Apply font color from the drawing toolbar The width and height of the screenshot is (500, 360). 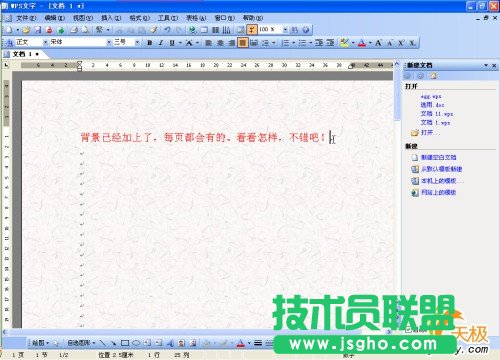click(x=241, y=343)
